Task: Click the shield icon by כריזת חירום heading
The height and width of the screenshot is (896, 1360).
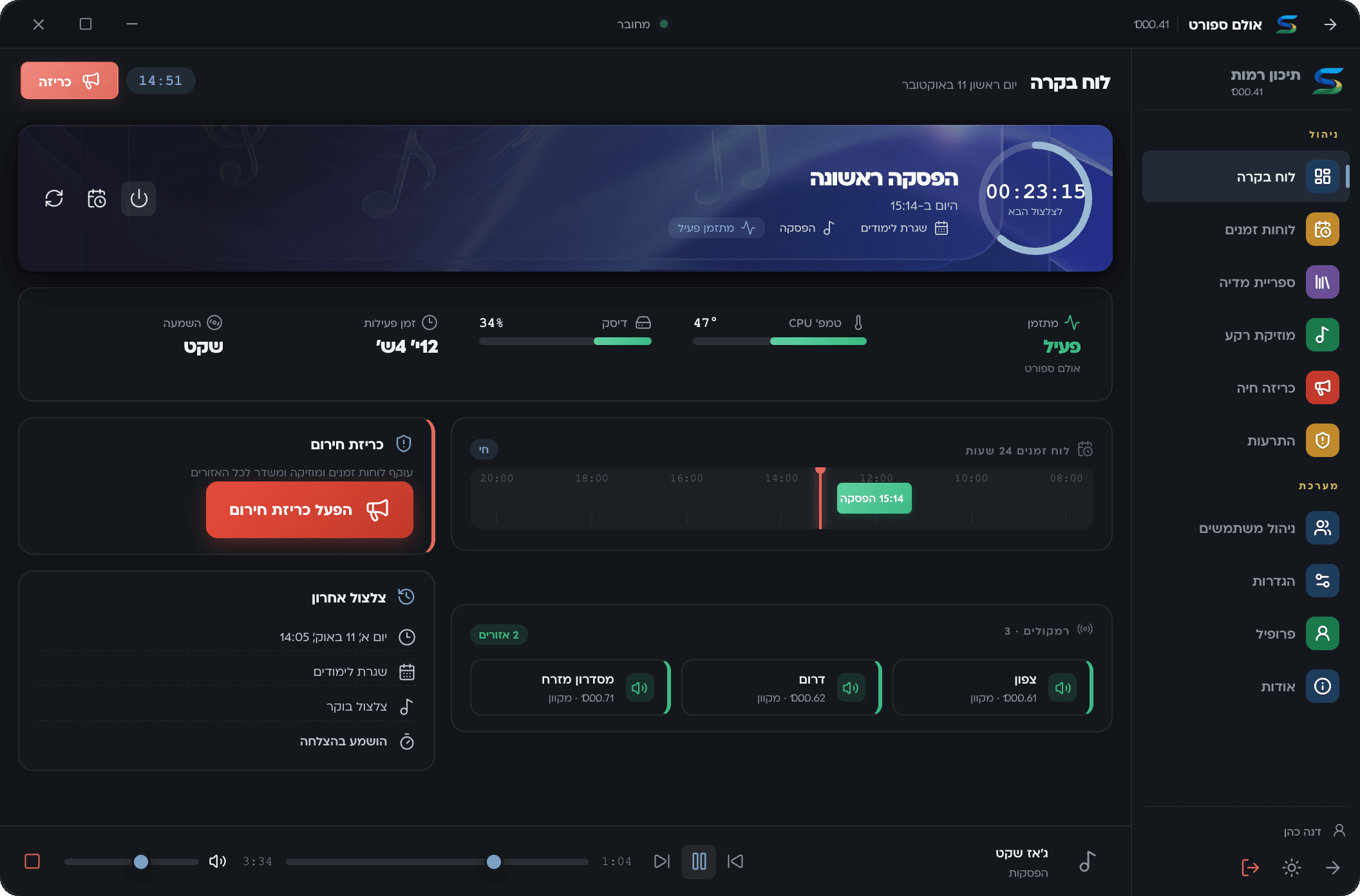Action: point(404,443)
